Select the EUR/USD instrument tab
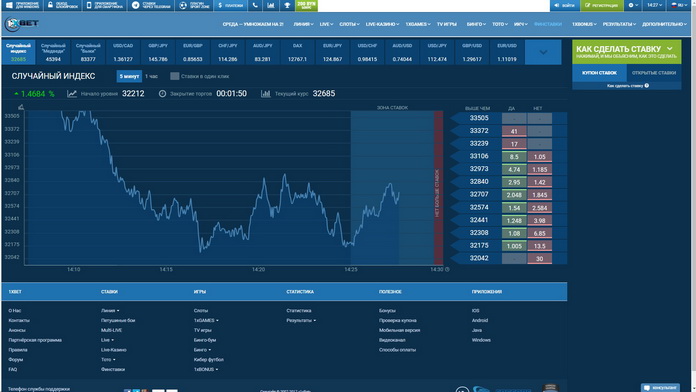Screen dimensions: 696x392 (x=507, y=52)
